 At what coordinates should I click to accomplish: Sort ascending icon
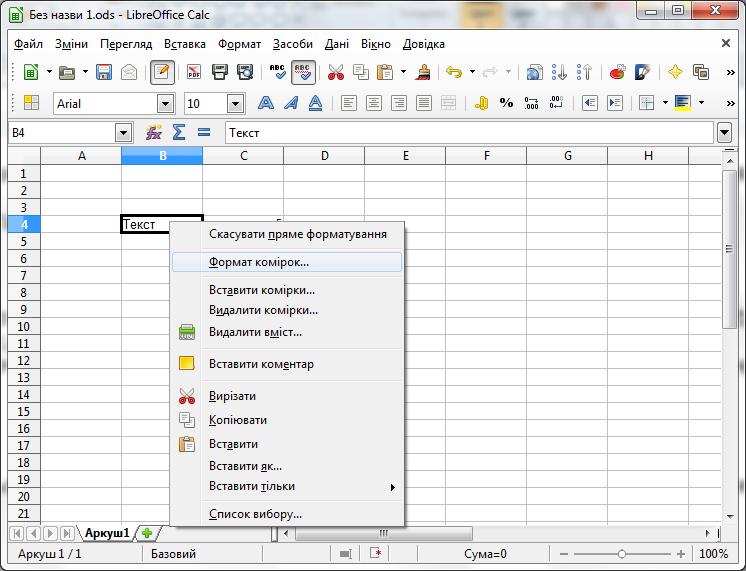[x=560, y=72]
